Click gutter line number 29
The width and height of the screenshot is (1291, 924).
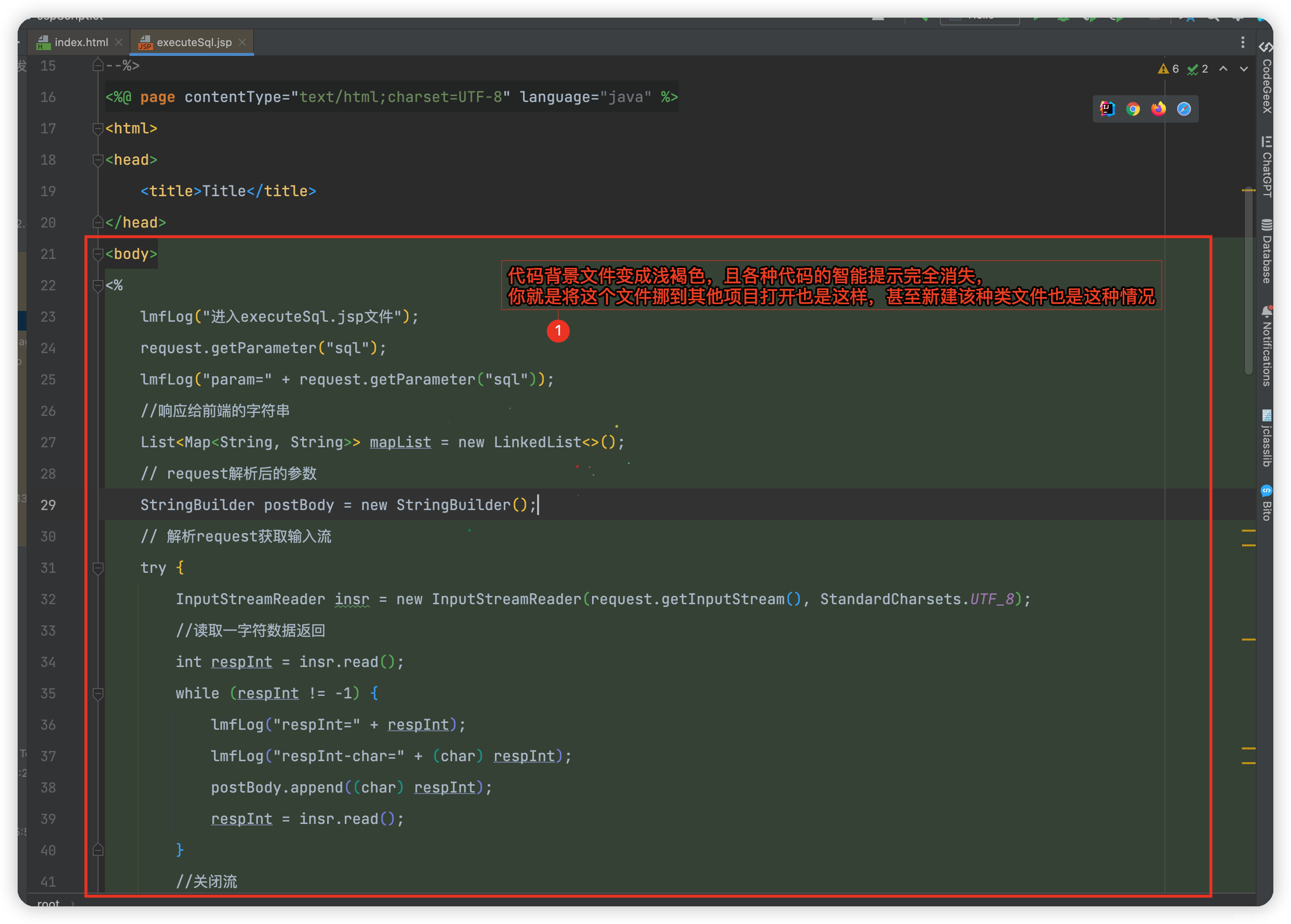pos(49,505)
